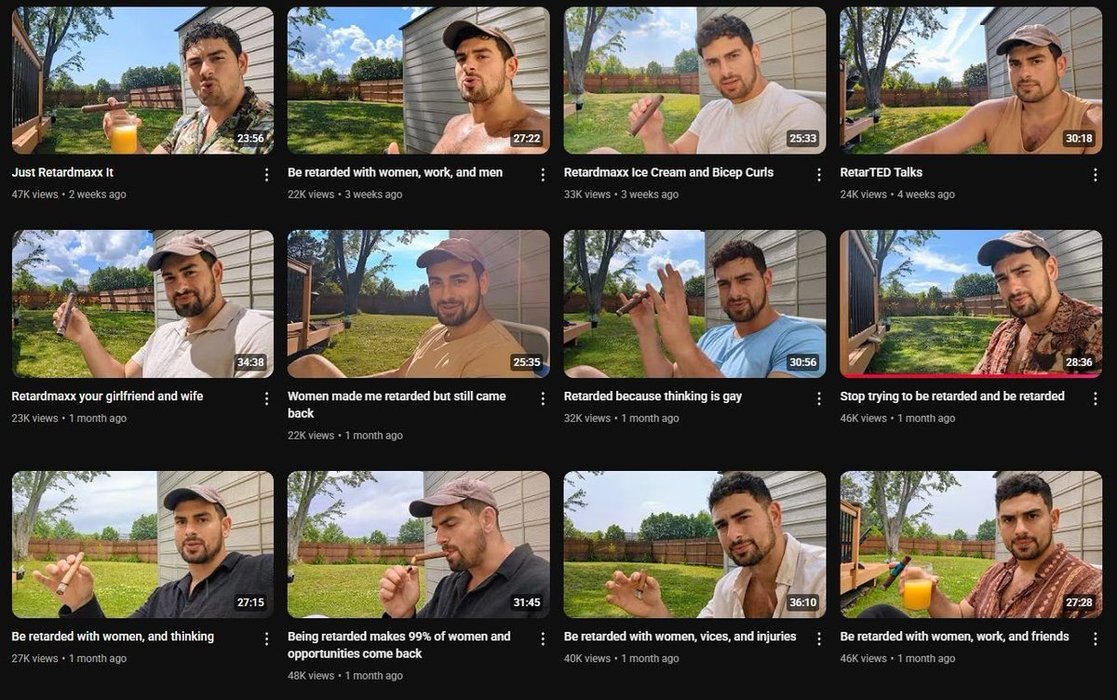Viewport: 1117px width, 700px height.
Task: Open options for Women made me retarded video
Action: click(543, 398)
